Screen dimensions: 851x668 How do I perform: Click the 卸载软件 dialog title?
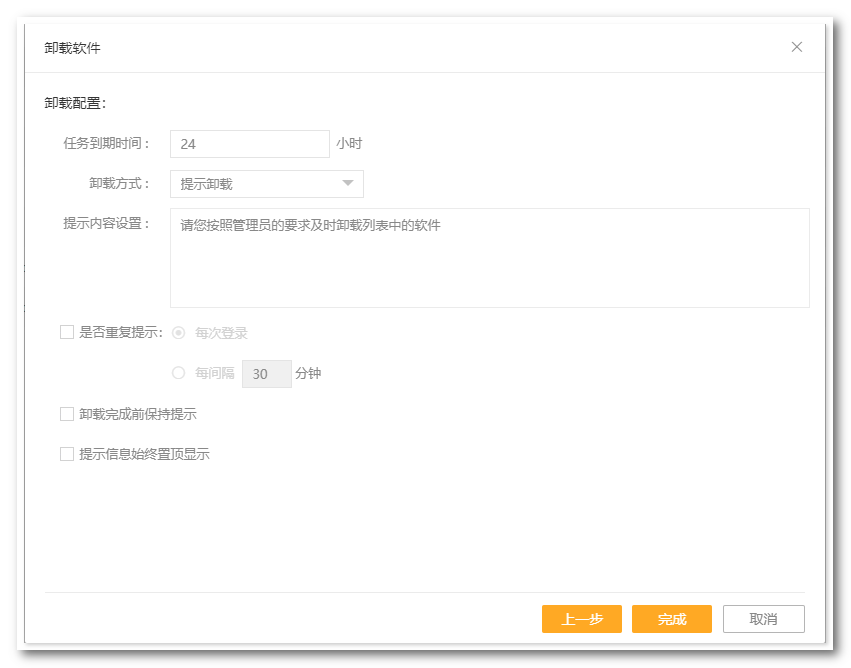click(72, 48)
